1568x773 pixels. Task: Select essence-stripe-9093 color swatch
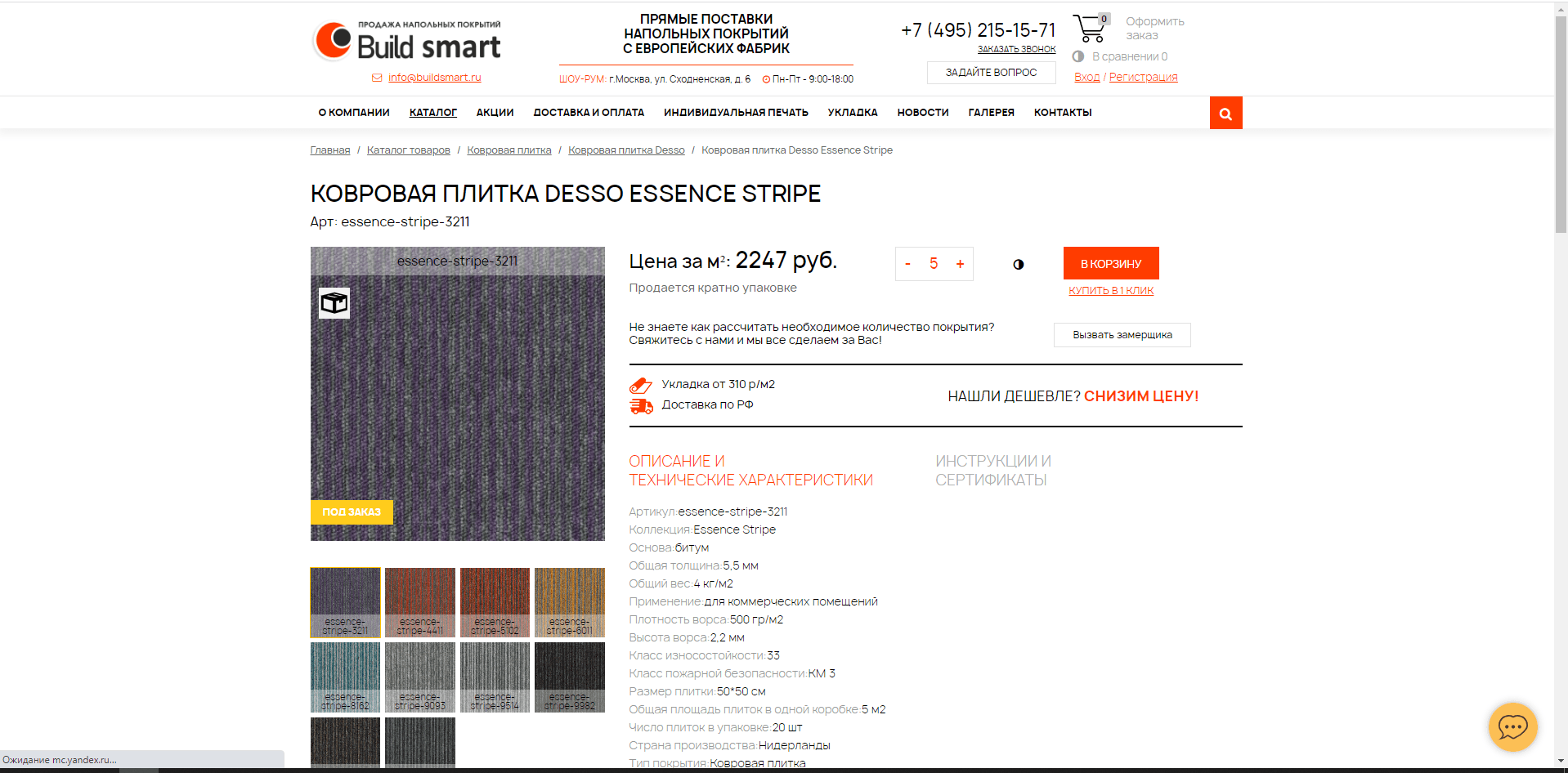pos(420,677)
